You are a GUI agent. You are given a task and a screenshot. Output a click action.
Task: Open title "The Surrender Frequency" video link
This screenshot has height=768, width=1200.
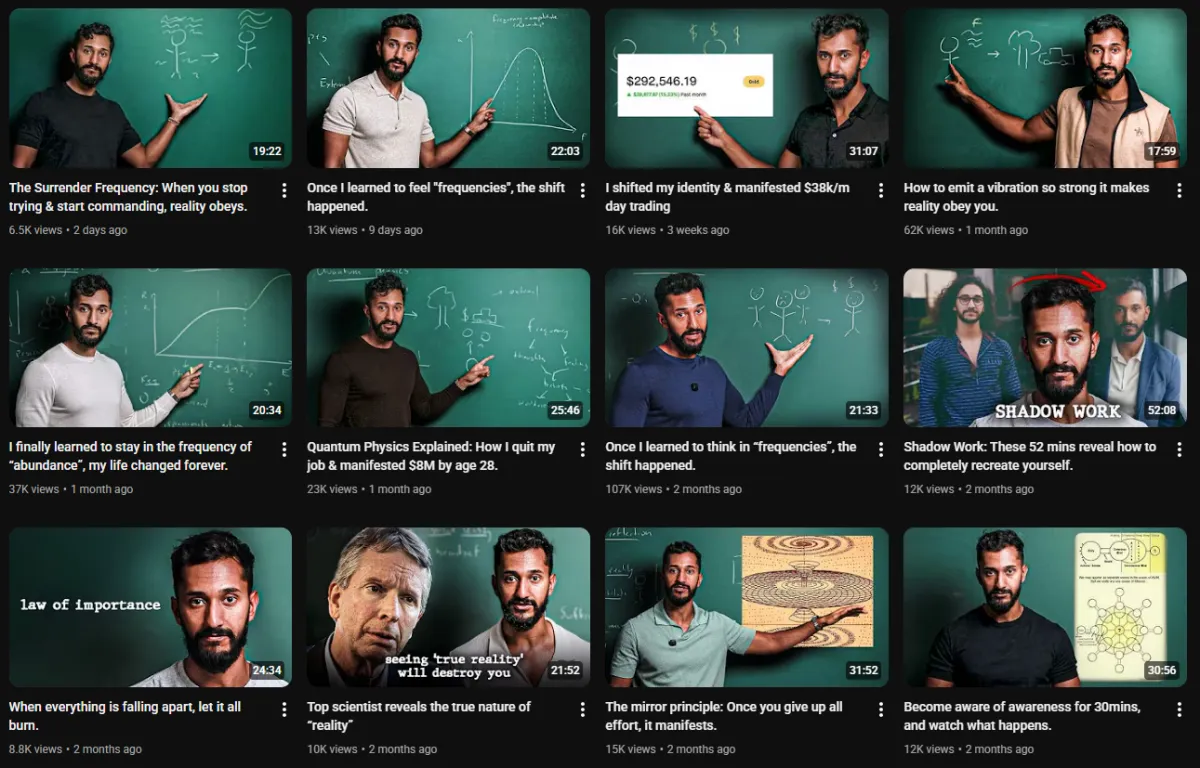[128, 197]
